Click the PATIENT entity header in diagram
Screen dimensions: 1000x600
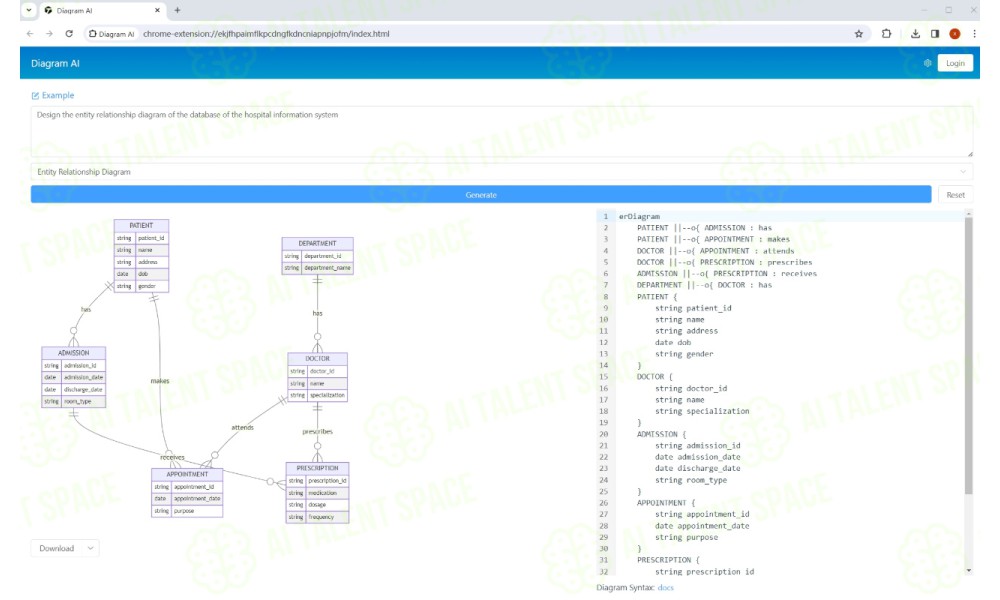tap(141, 226)
